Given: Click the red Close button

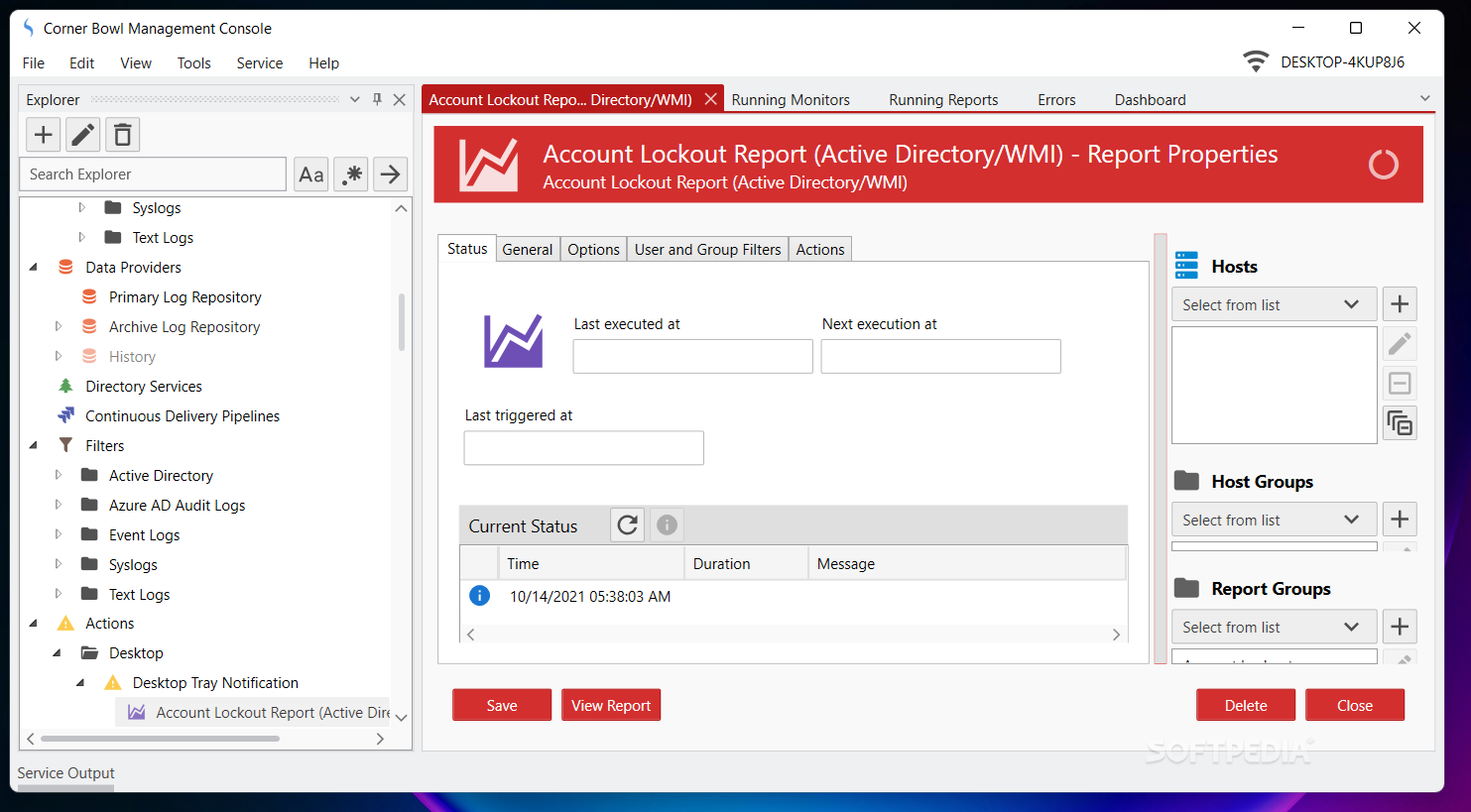Looking at the screenshot, I should click(x=1355, y=705).
